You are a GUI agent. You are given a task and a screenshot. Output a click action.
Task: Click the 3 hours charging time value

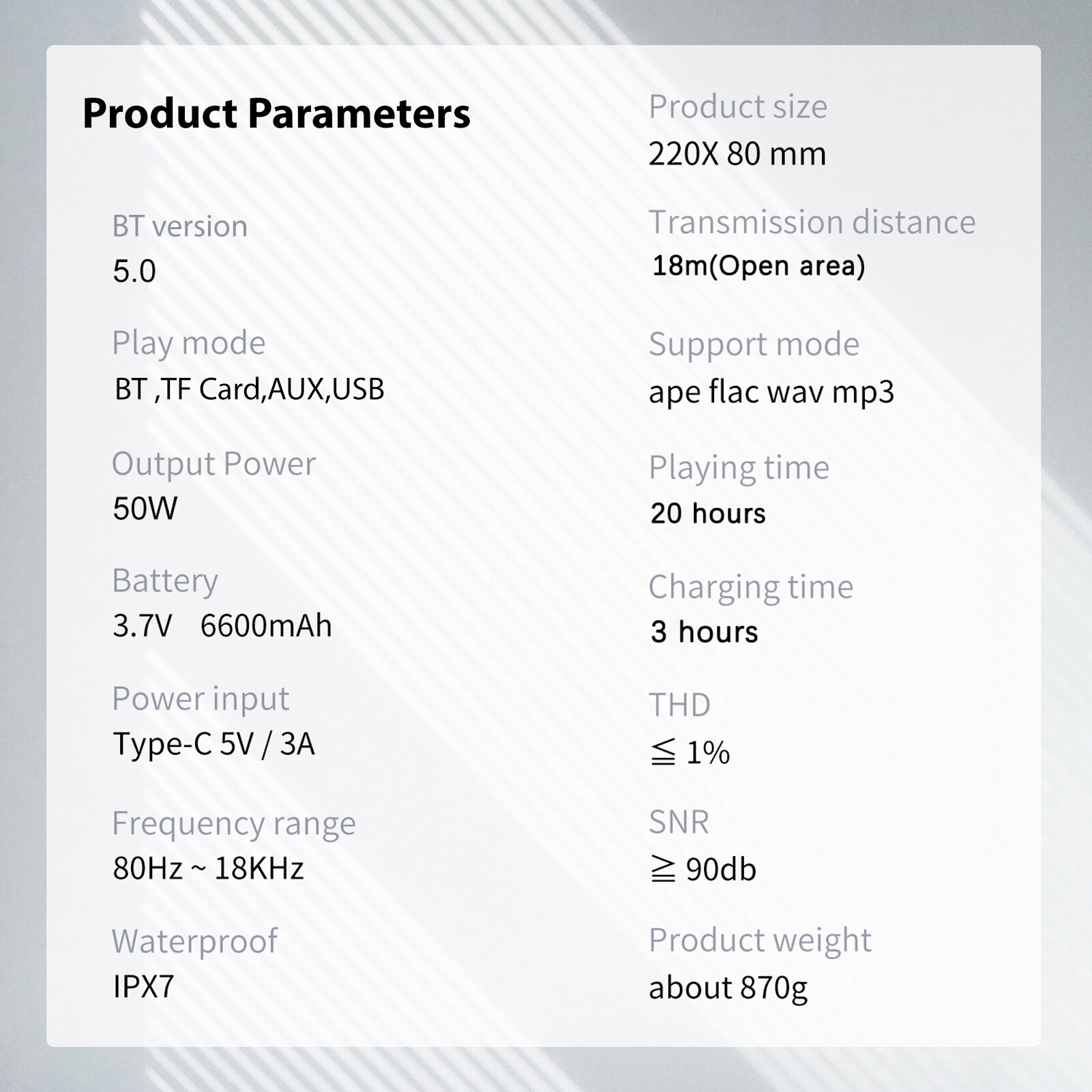(704, 632)
